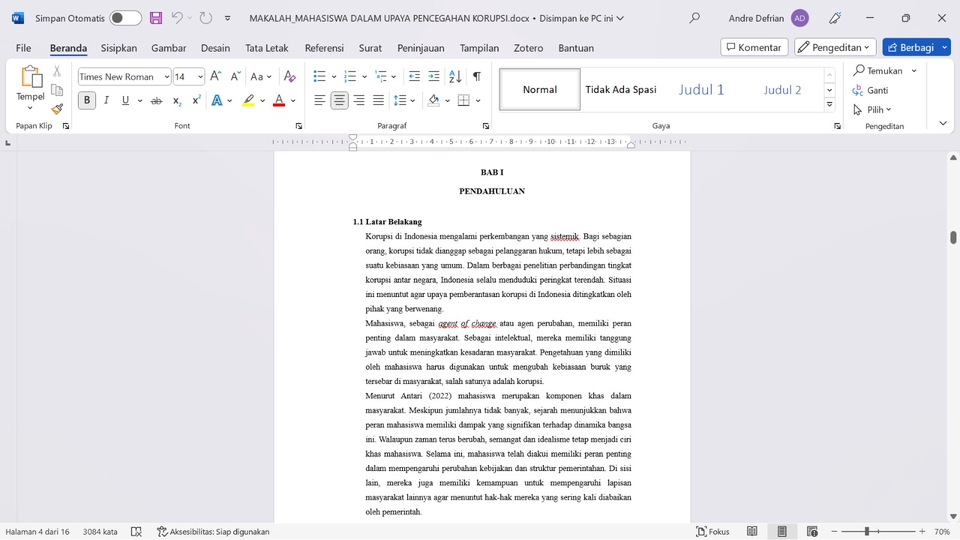960x540 pixels.
Task: Apply the red font color
Action: pyautogui.click(x=279, y=100)
